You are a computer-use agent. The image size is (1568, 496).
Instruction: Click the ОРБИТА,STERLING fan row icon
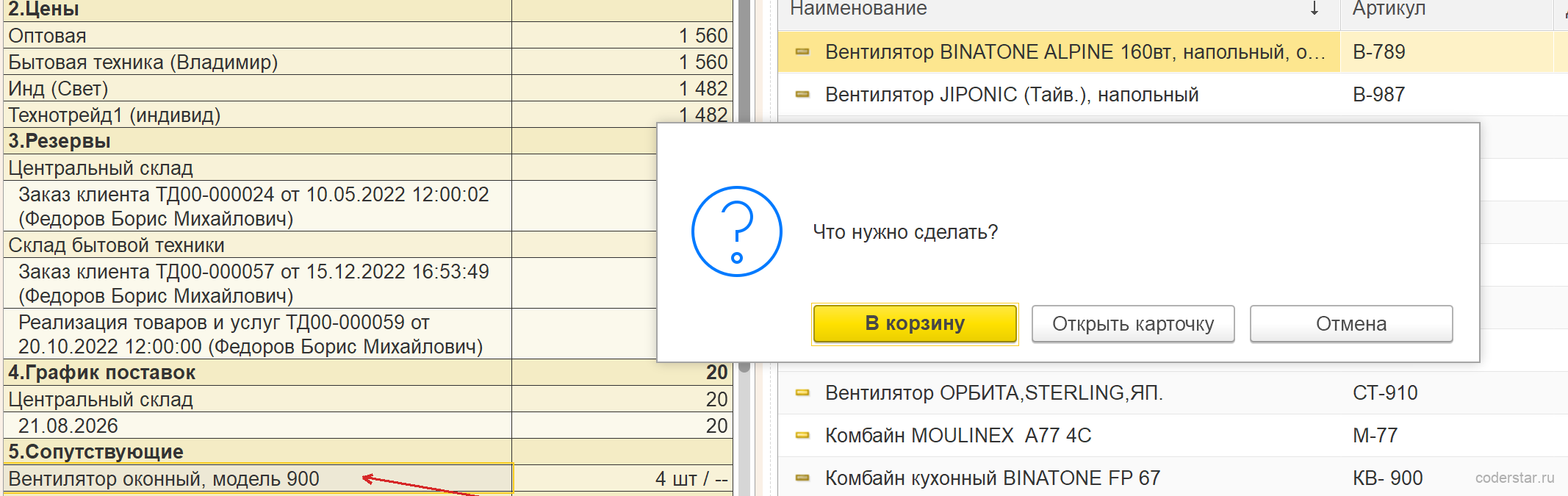(802, 393)
